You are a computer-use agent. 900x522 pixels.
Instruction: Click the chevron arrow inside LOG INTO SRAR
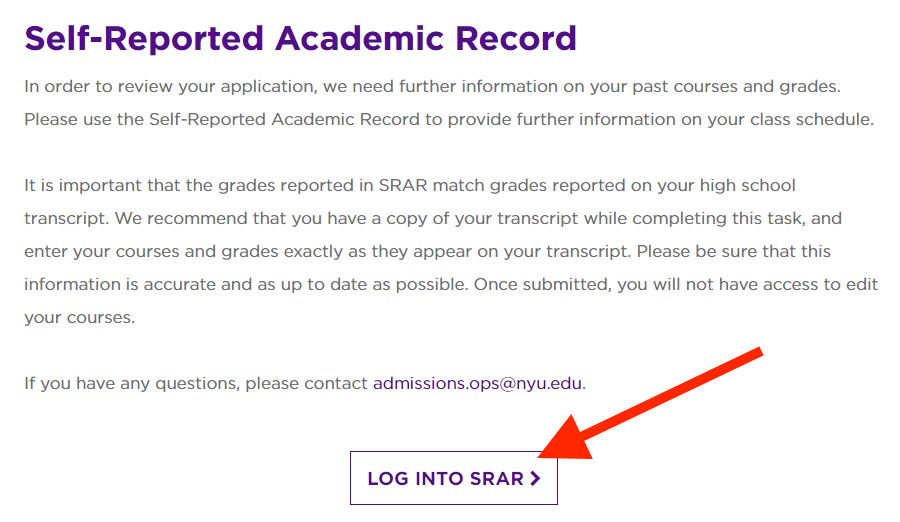coord(535,478)
